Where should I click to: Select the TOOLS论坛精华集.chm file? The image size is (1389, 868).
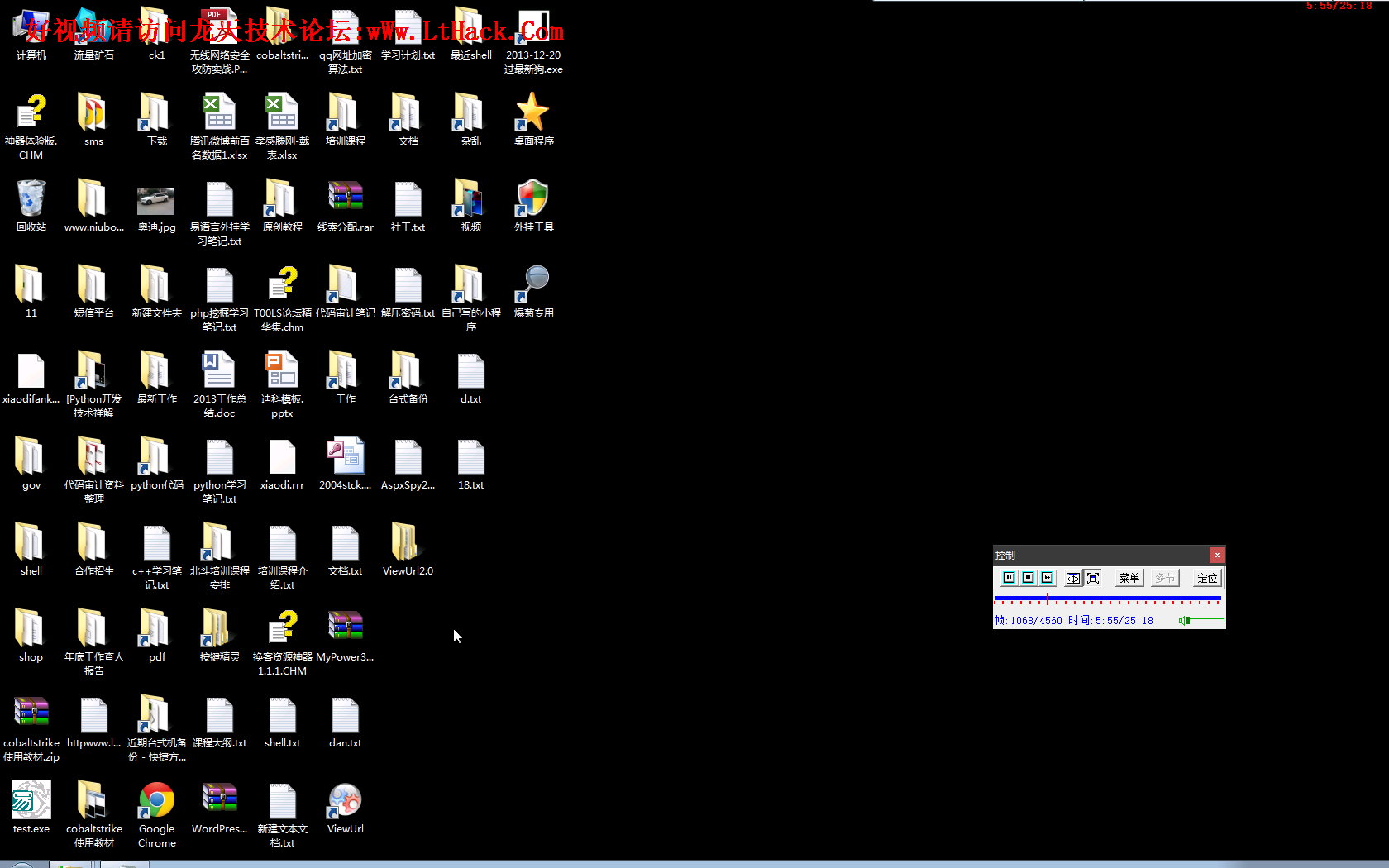(x=283, y=298)
